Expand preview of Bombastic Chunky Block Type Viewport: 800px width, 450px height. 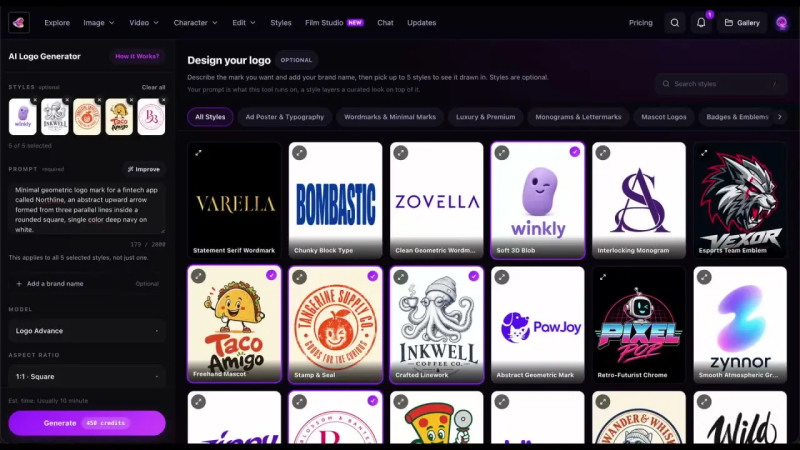pos(299,153)
